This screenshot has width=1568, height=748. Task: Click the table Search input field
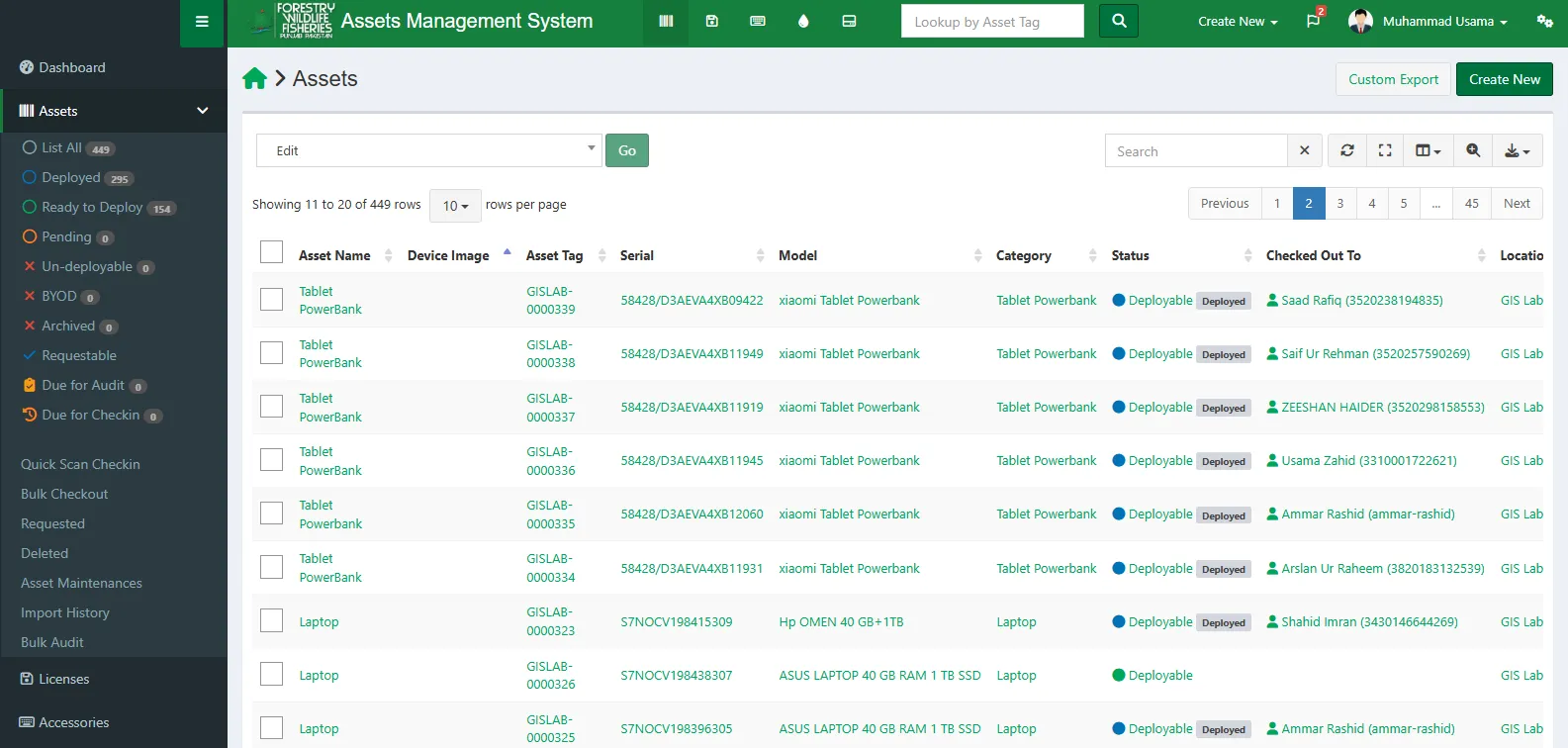point(1196,151)
